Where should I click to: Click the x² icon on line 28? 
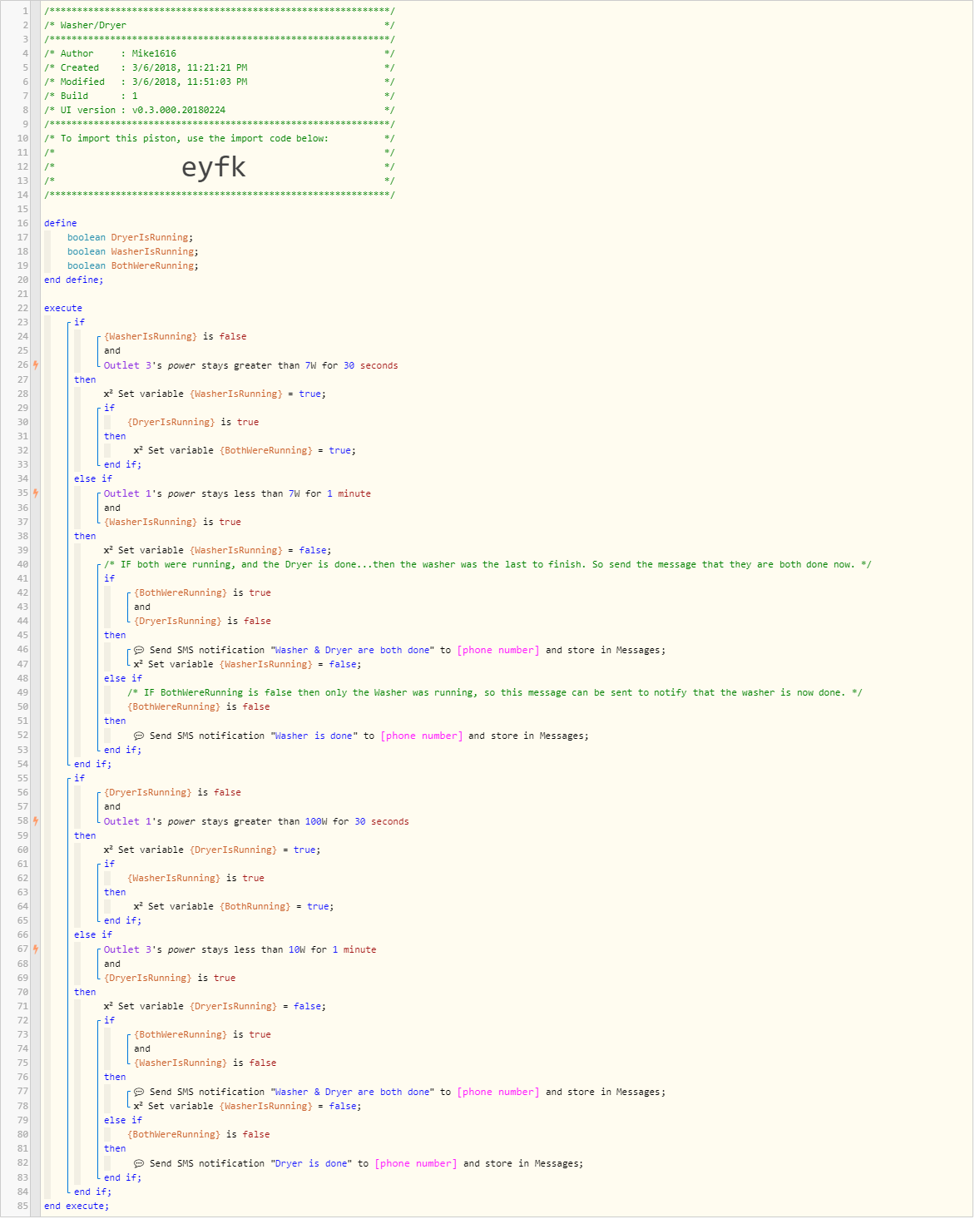(x=108, y=394)
